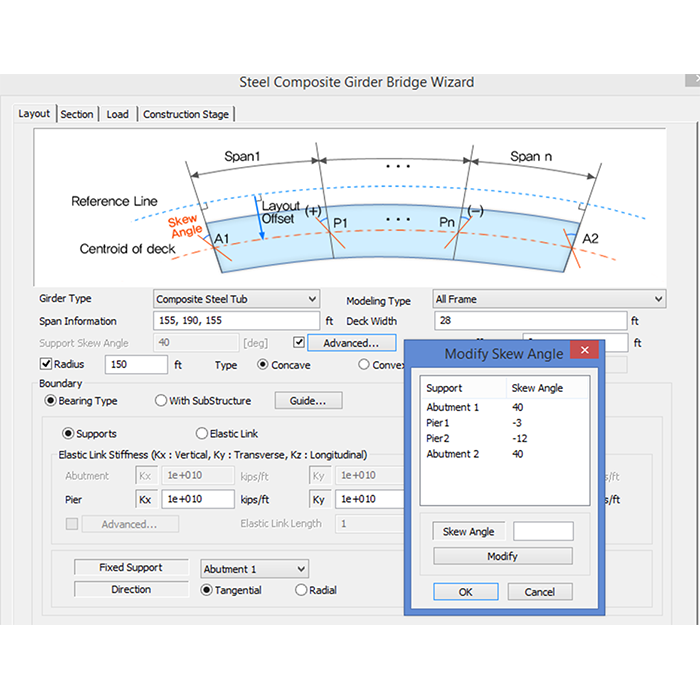Select Elastic Link radio option

point(202,434)
